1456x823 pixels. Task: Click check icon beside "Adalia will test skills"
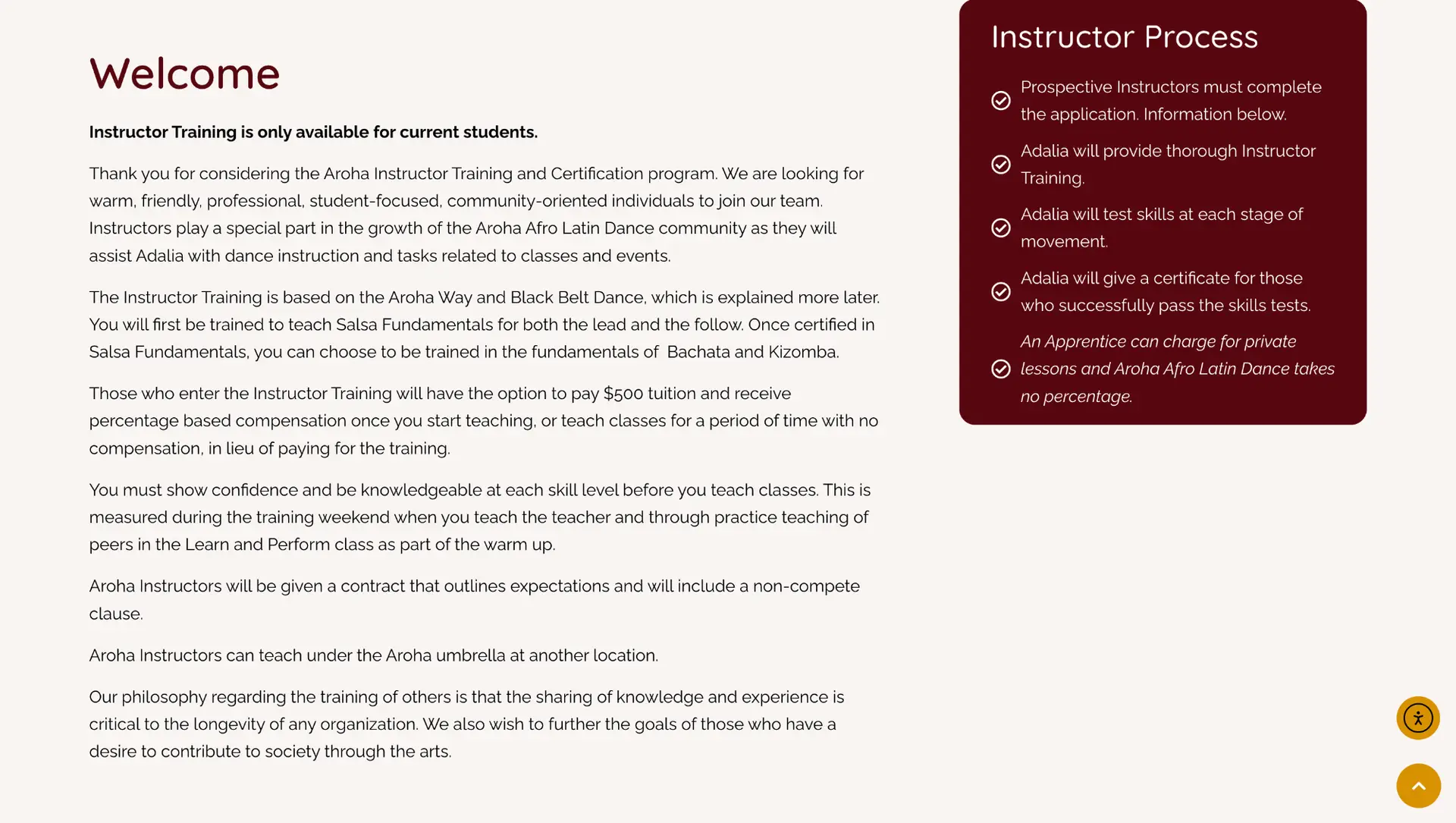coord(1000,228)
